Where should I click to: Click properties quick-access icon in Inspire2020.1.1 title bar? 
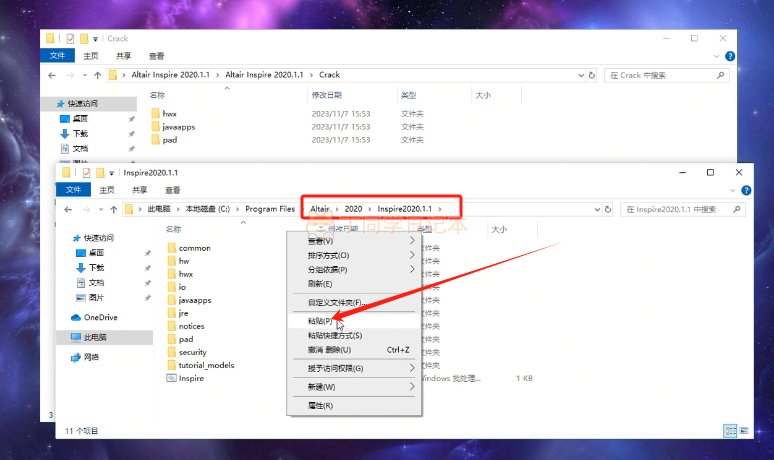click(86, 173)
